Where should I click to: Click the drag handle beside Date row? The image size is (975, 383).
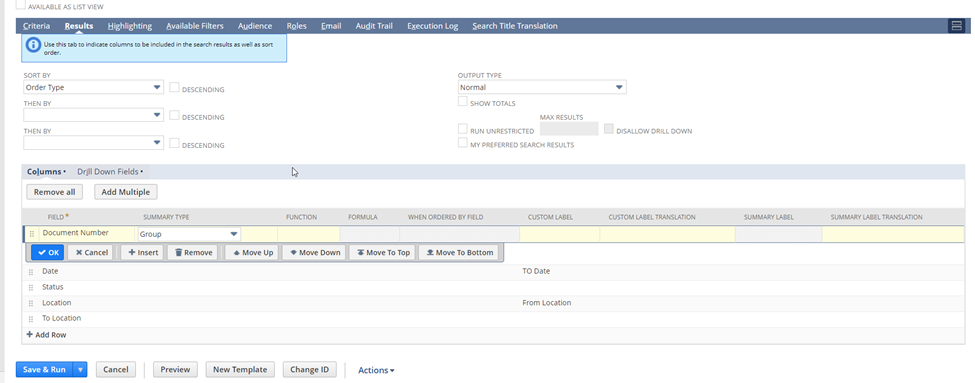pyautogui.click(x=29, y=272)
